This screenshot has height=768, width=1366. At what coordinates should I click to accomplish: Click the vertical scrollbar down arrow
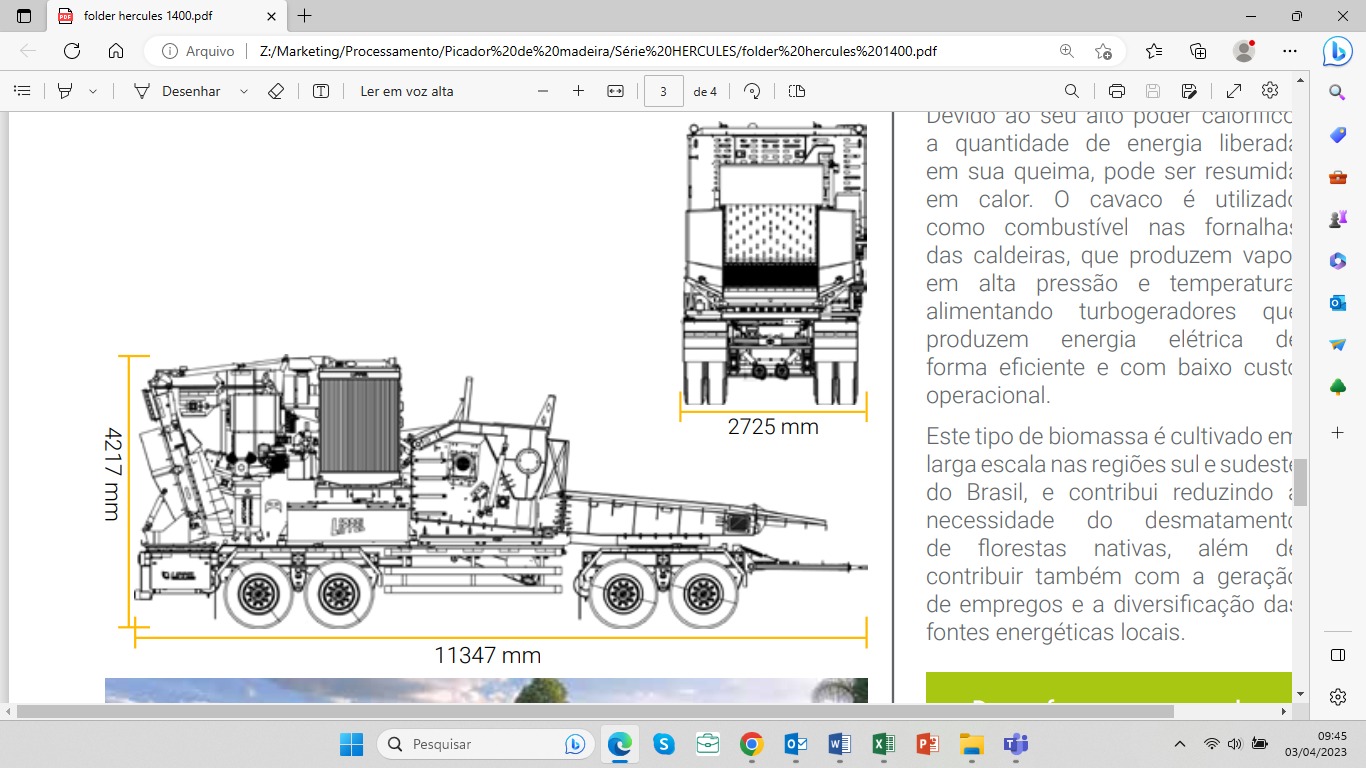click(1300, 694)
